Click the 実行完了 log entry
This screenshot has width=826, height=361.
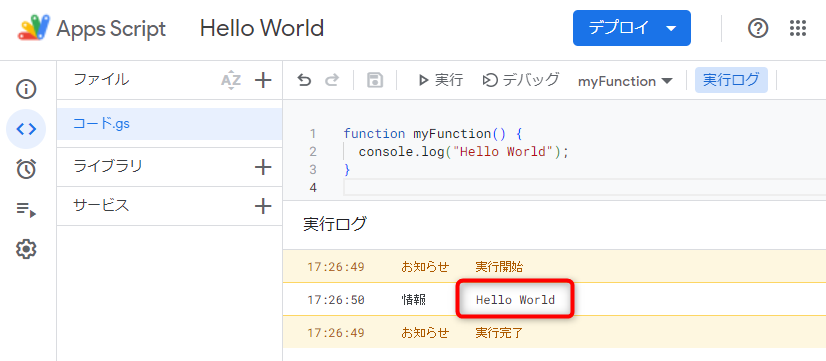pyautogui.click(x=499, y=333)
